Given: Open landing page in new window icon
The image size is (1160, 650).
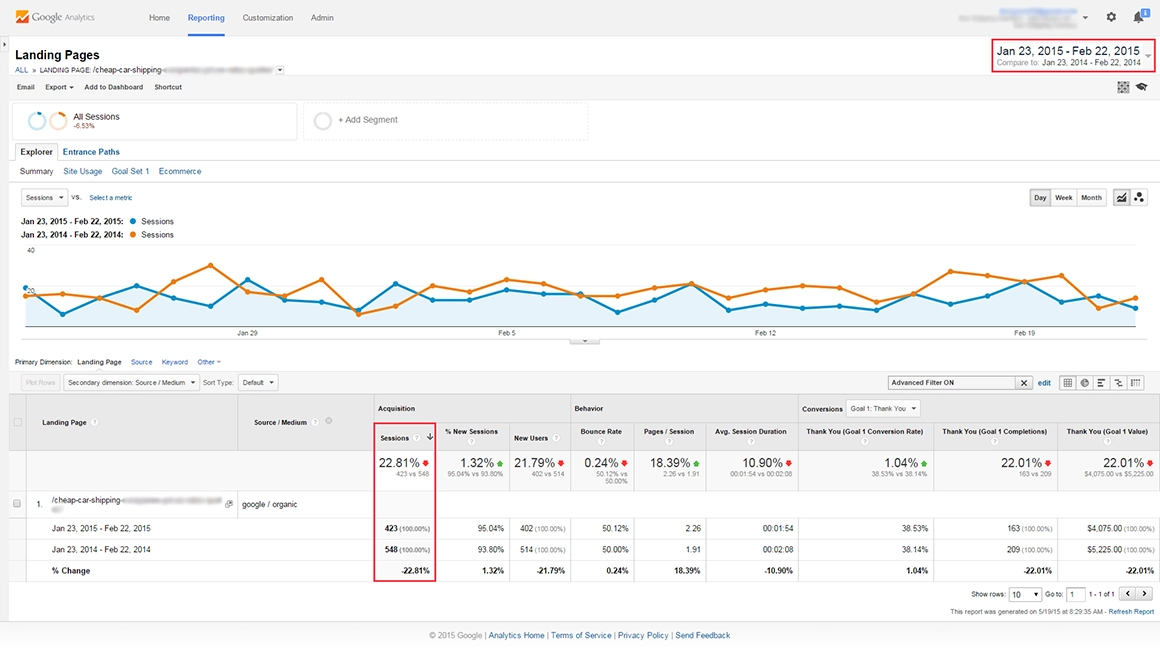Looking at the screenshot, I should [x=229, y=504].
